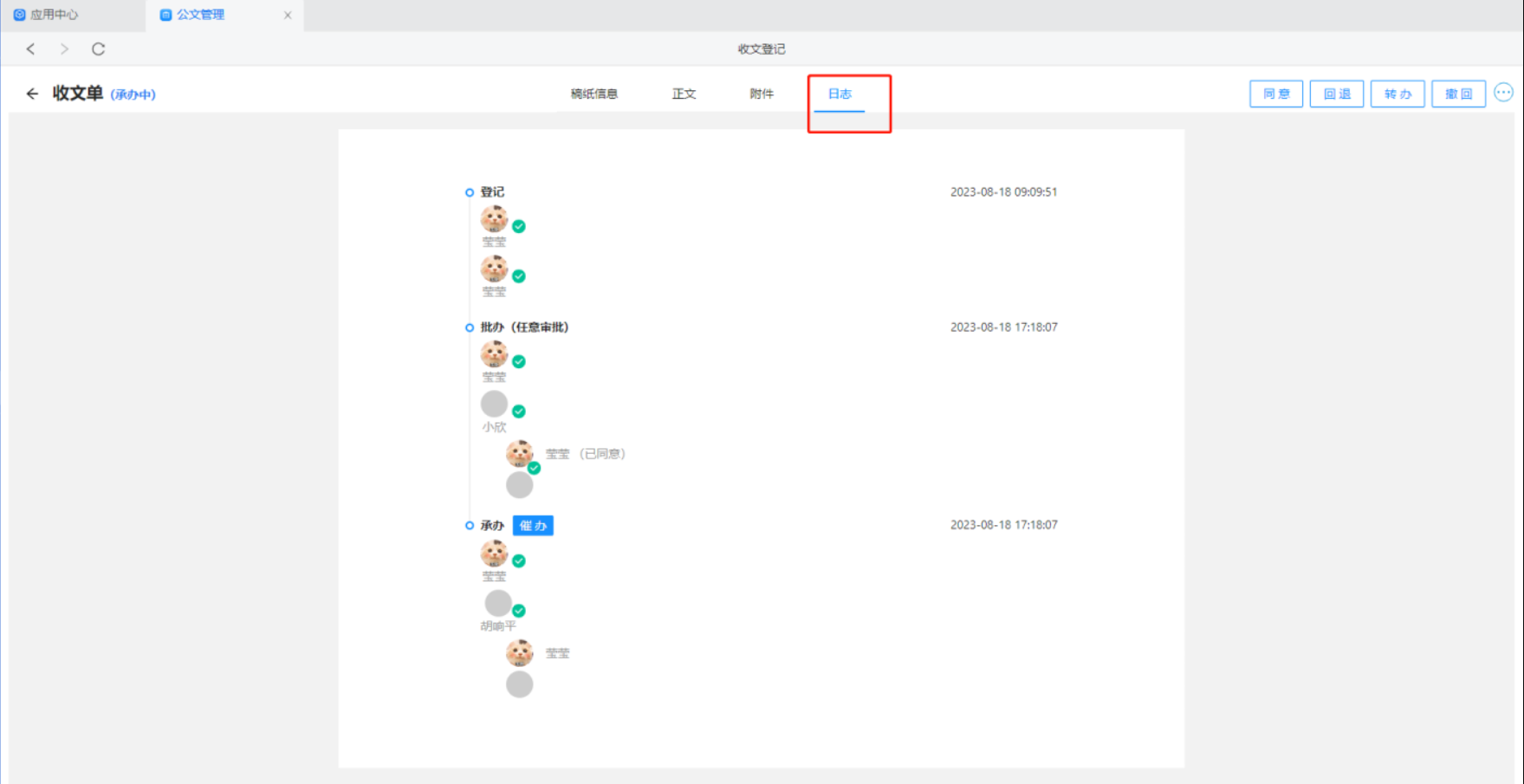Screen dimensions: 1524x784
Task: Click the 登记 timeline node marker
Action: click(470, 192)
